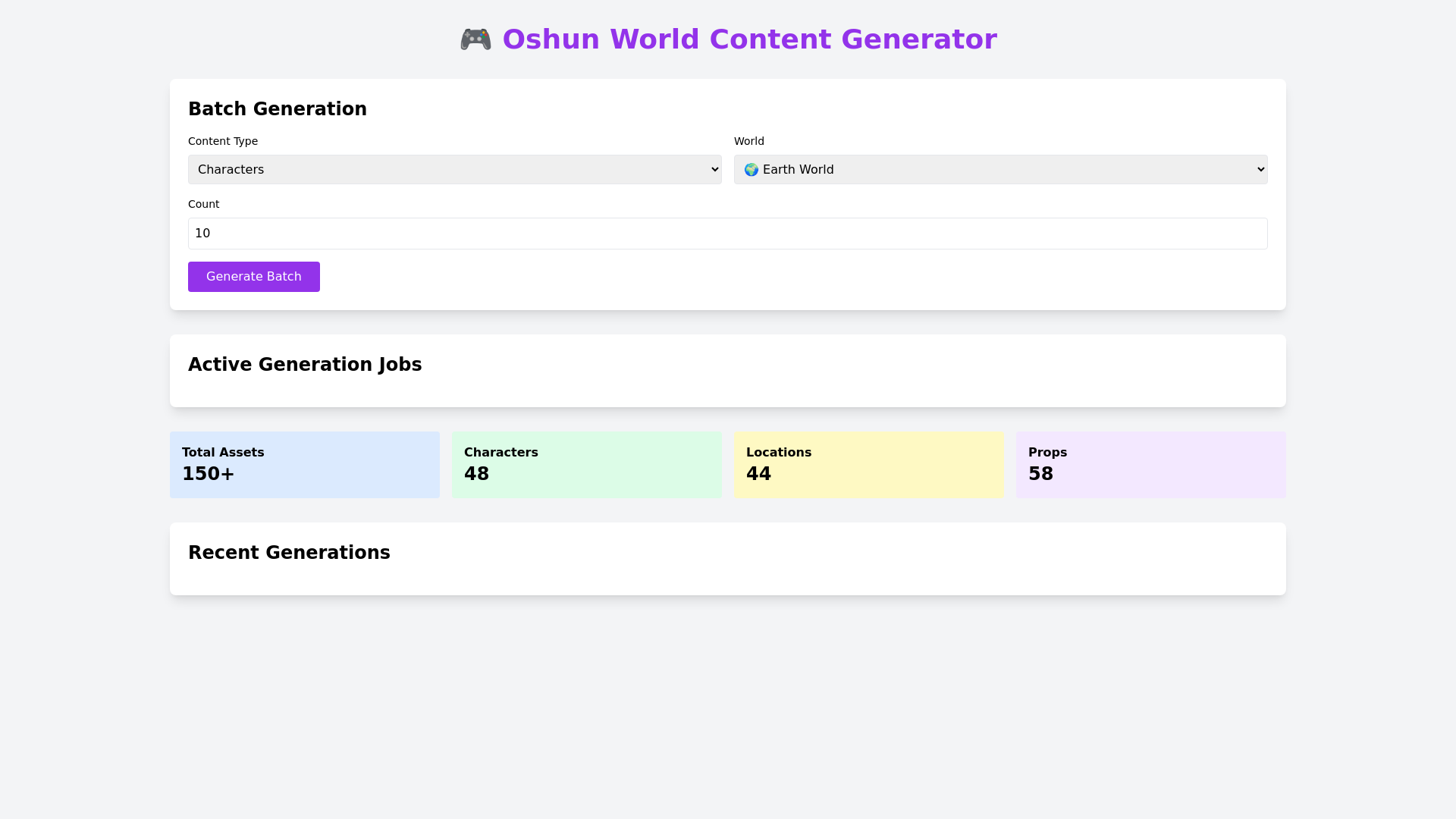The height and width of the screenshot is (819, 1456).
Task: Open the Content Type dropdown showing Characters
Action: [455, 170]
